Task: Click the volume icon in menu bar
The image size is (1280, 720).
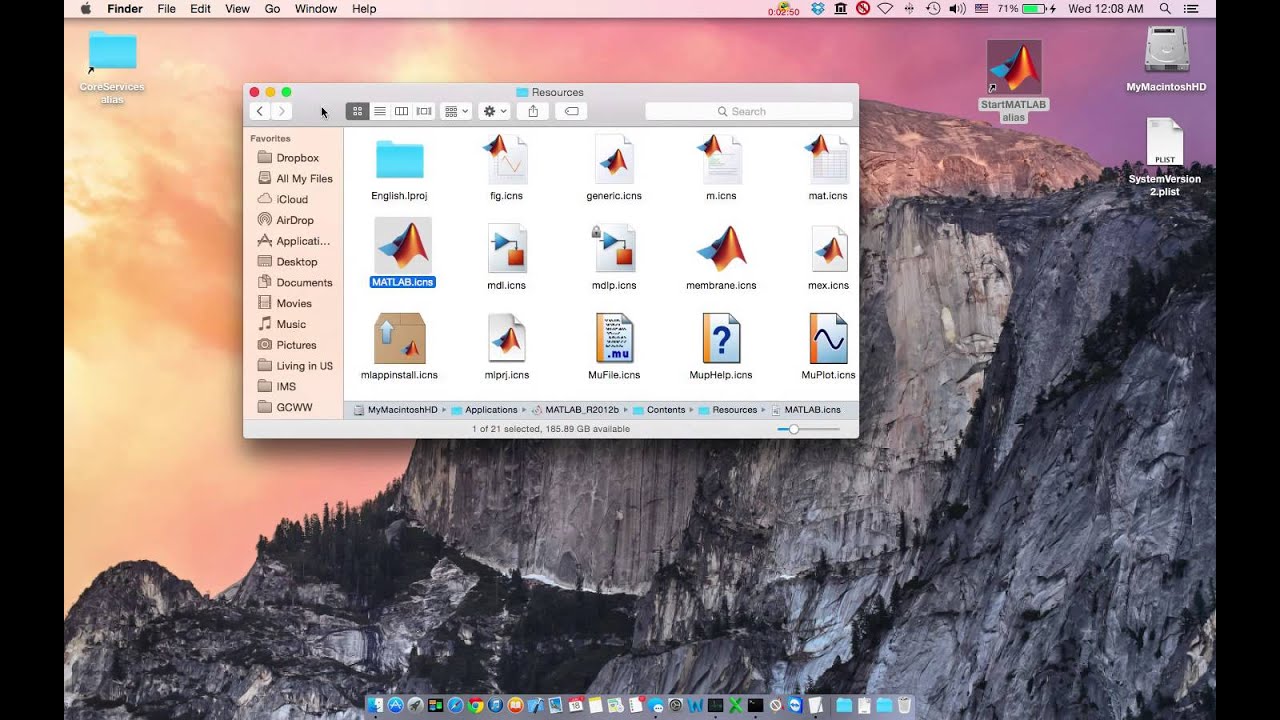Action: (957, 9)
